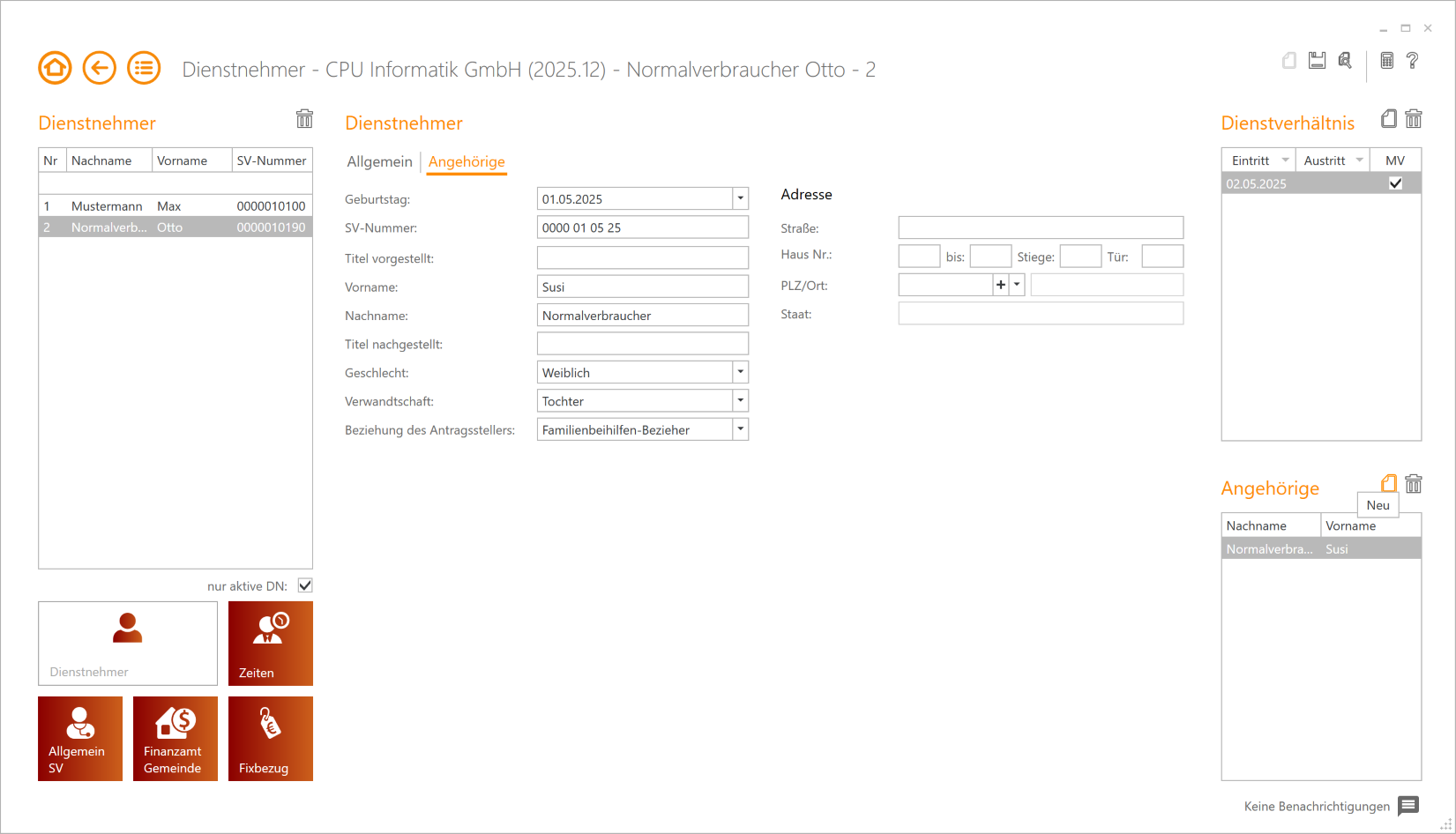Image resolution: width=1456 pixels, height=834 pixels.
Task: Open the PLZ/Ort dropdown arrow
Action: click(x=1017, y=285)
